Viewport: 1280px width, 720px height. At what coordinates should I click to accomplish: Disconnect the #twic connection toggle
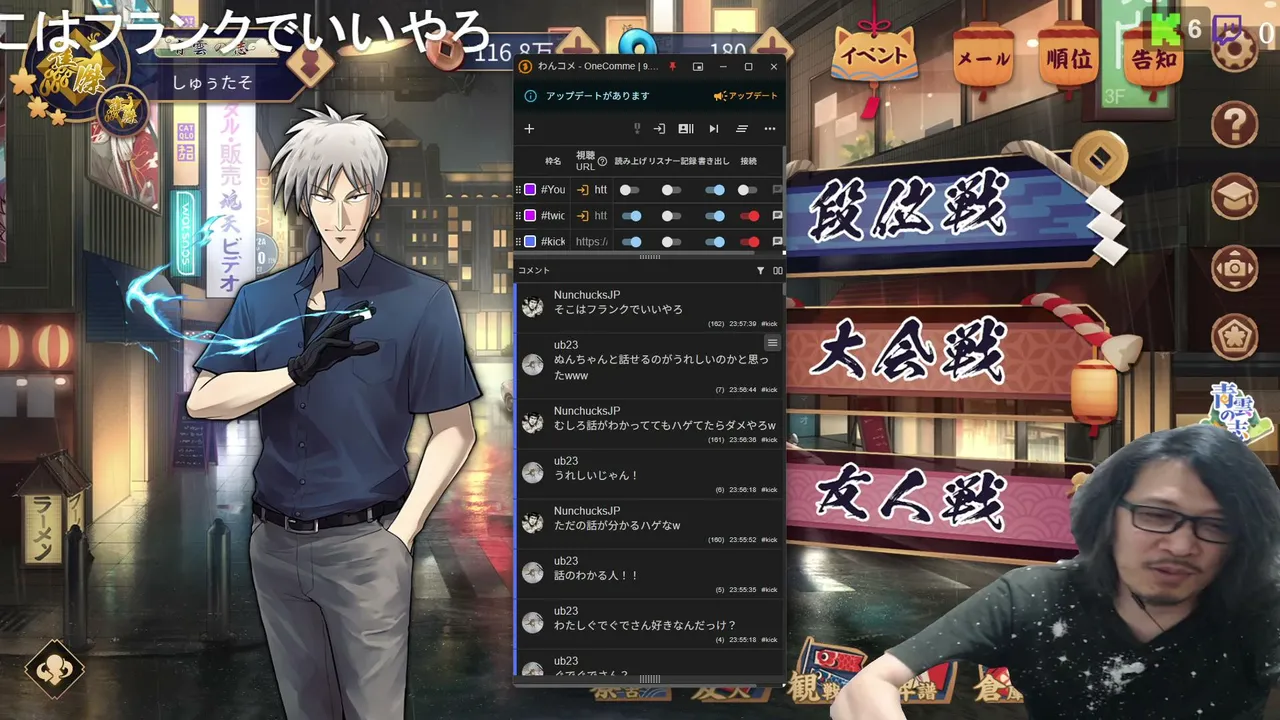[749, 215]
